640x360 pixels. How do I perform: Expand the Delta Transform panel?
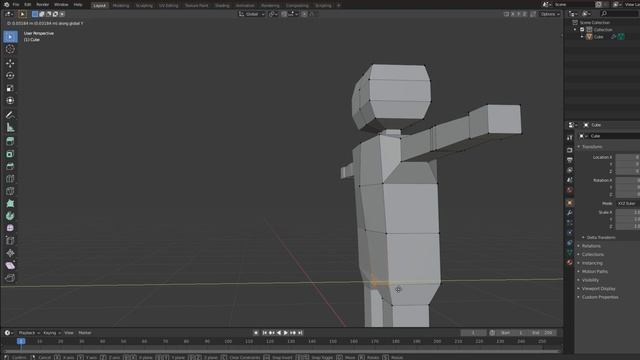pyautogui.click(x=600, y=238)
